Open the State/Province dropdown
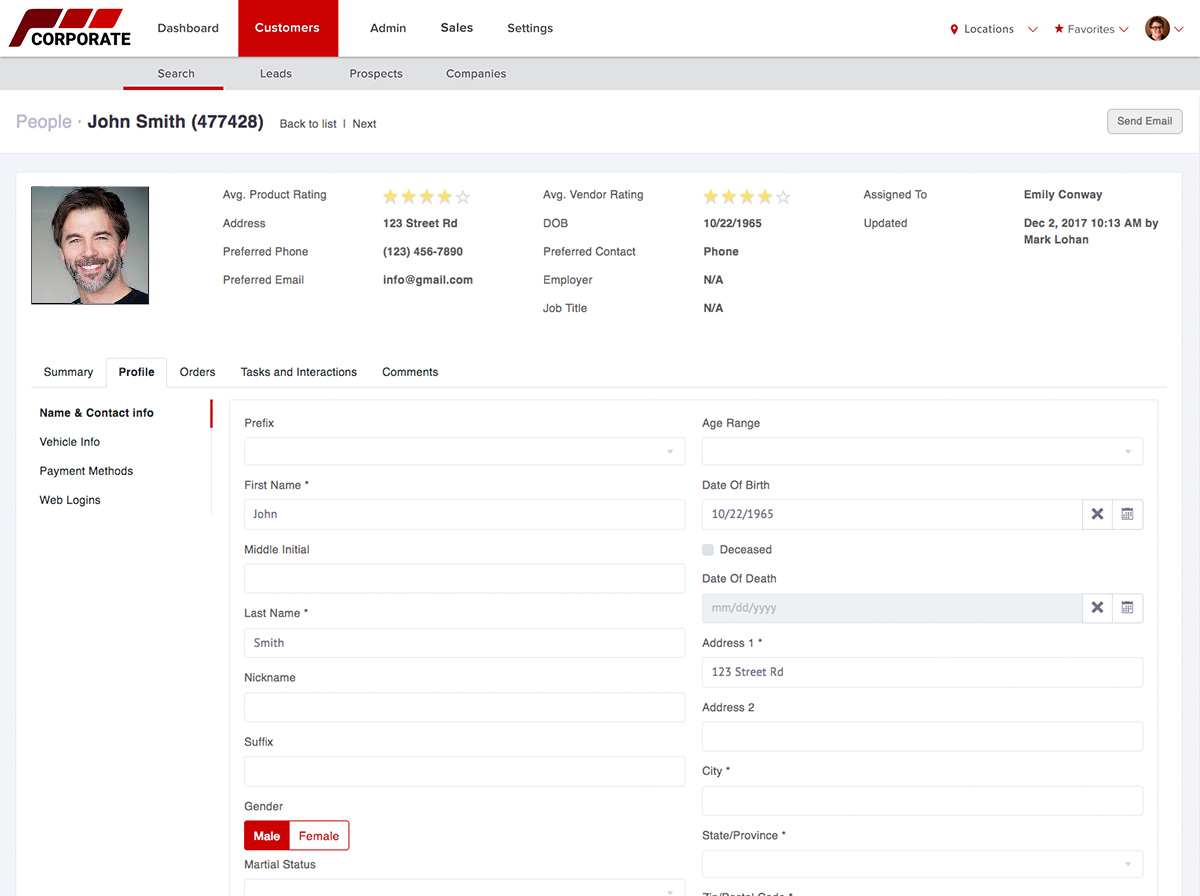Image resolution: width=1200 pixels, height=896 pixels. pyautogui.click(x=922, y=864)
